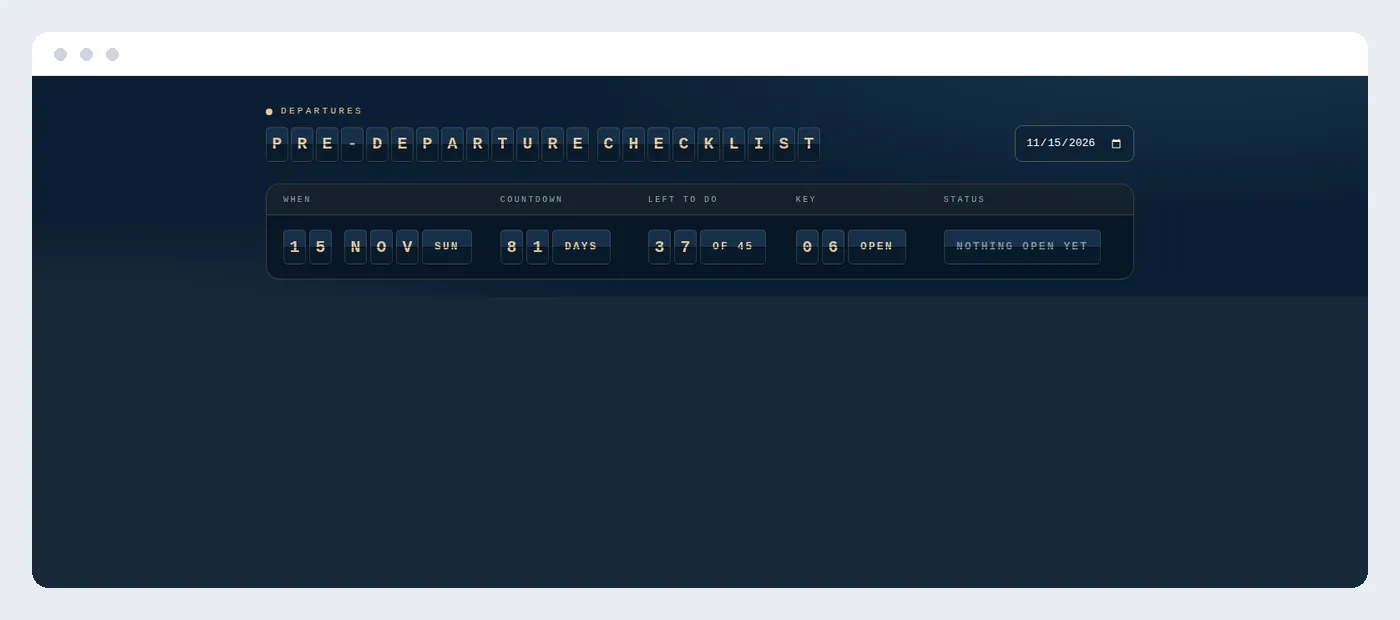
Task: Click the DAYS countdown flap tile
Action: pyautogui.click(x=581, y=247)
